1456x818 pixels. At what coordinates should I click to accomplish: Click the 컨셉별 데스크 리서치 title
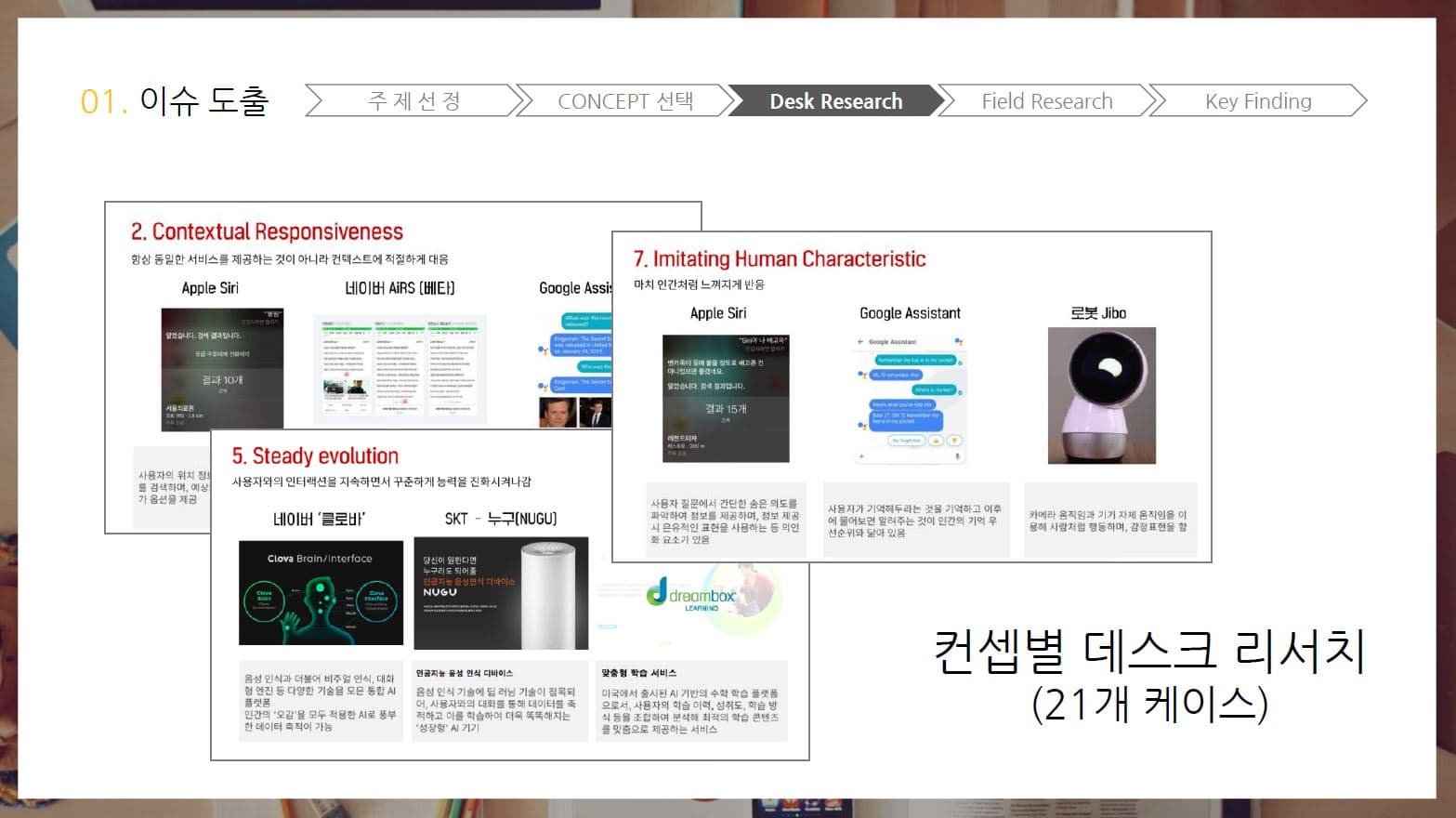1148,651
